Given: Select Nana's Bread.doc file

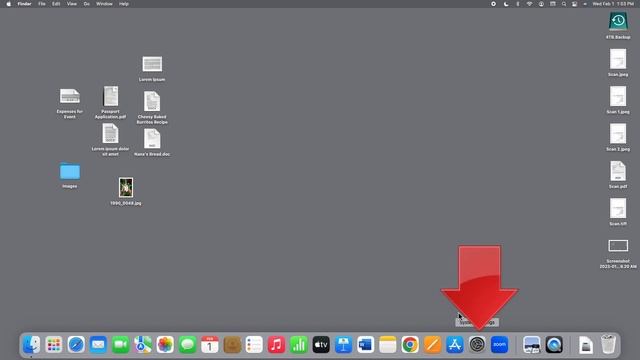Looking at the screenshot, I should pyautogui.click(x=152, y=139).
